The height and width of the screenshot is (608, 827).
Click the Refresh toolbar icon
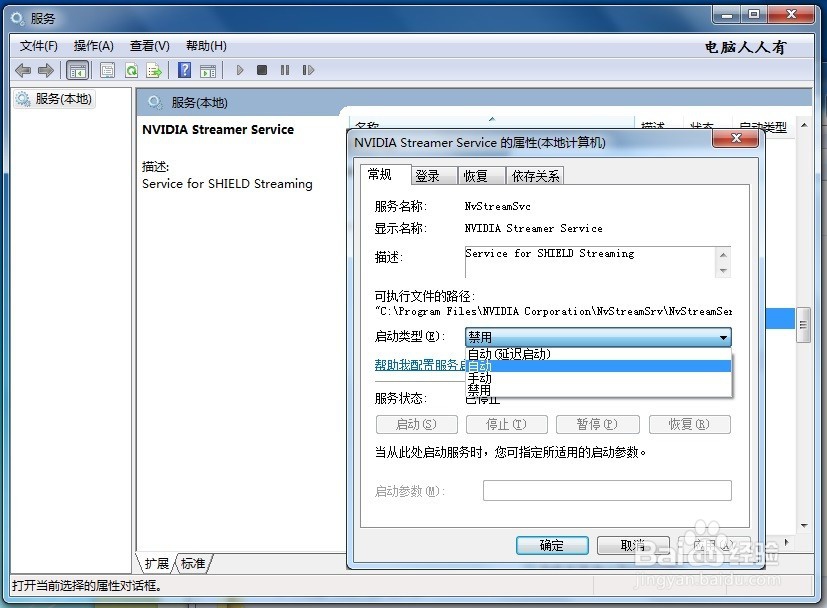coord(131,70)
